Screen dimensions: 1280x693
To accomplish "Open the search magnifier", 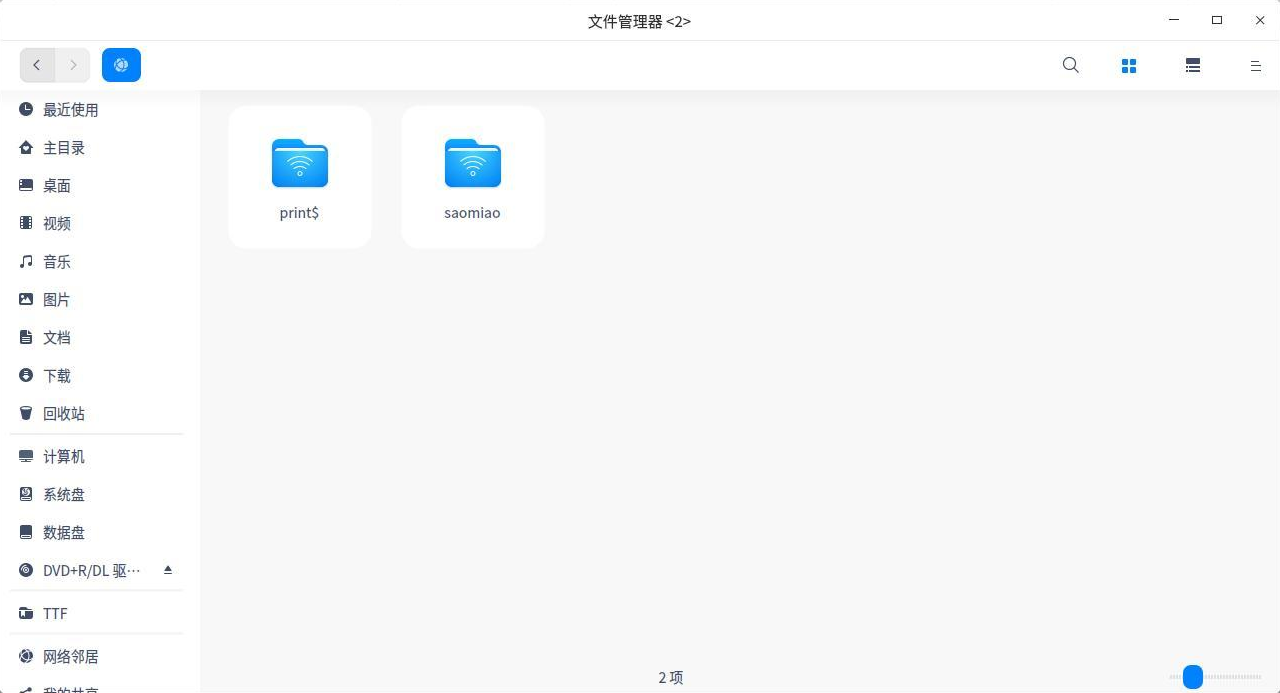I will point(1070,65).
